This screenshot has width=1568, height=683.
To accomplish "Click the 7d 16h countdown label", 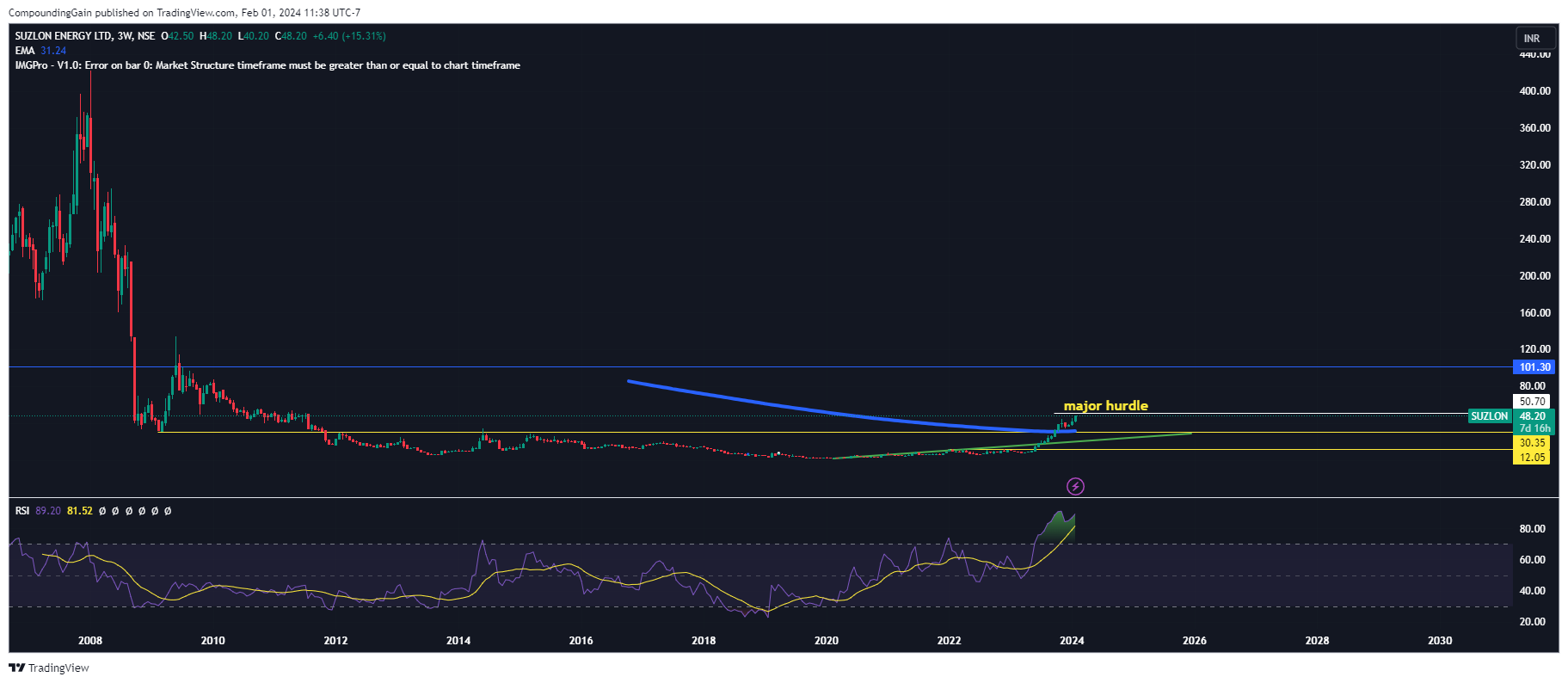I will tap(1534, 428).
